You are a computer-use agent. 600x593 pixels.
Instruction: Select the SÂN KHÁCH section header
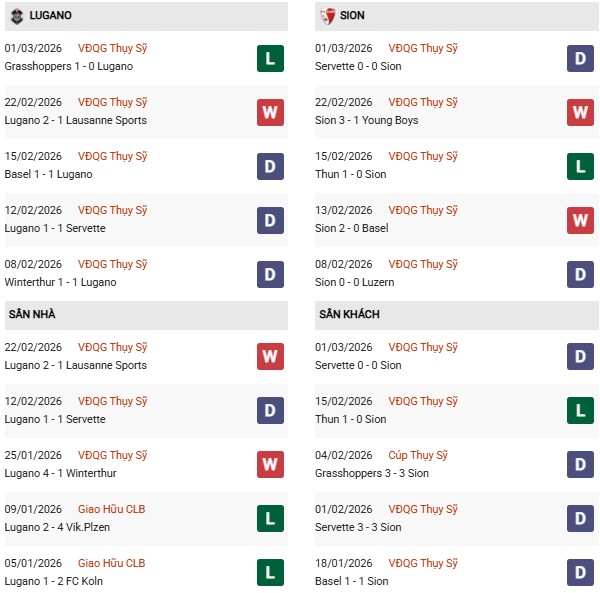click(x=350, y=315)
